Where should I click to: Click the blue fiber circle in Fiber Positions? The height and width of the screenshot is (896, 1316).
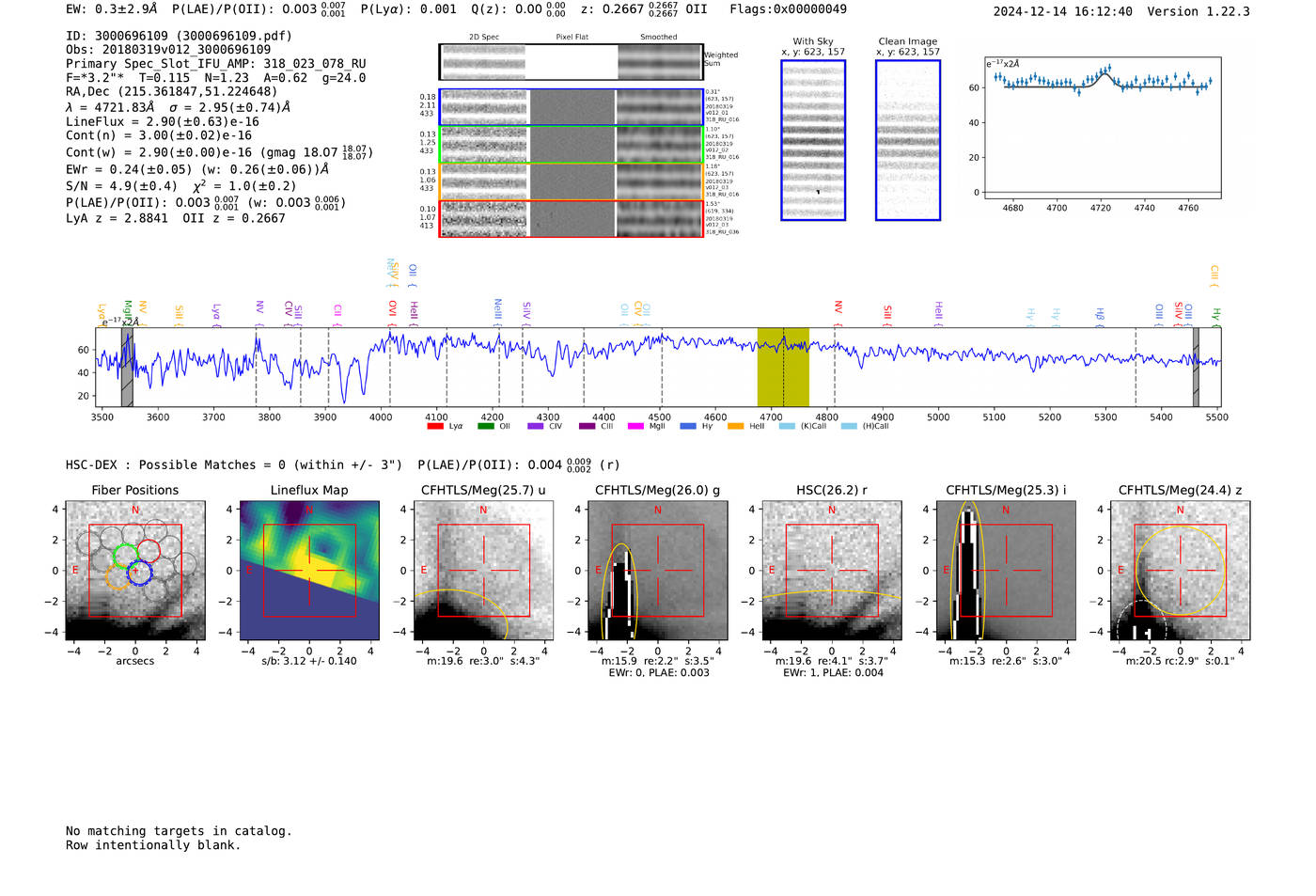click(x=139, y=572)
